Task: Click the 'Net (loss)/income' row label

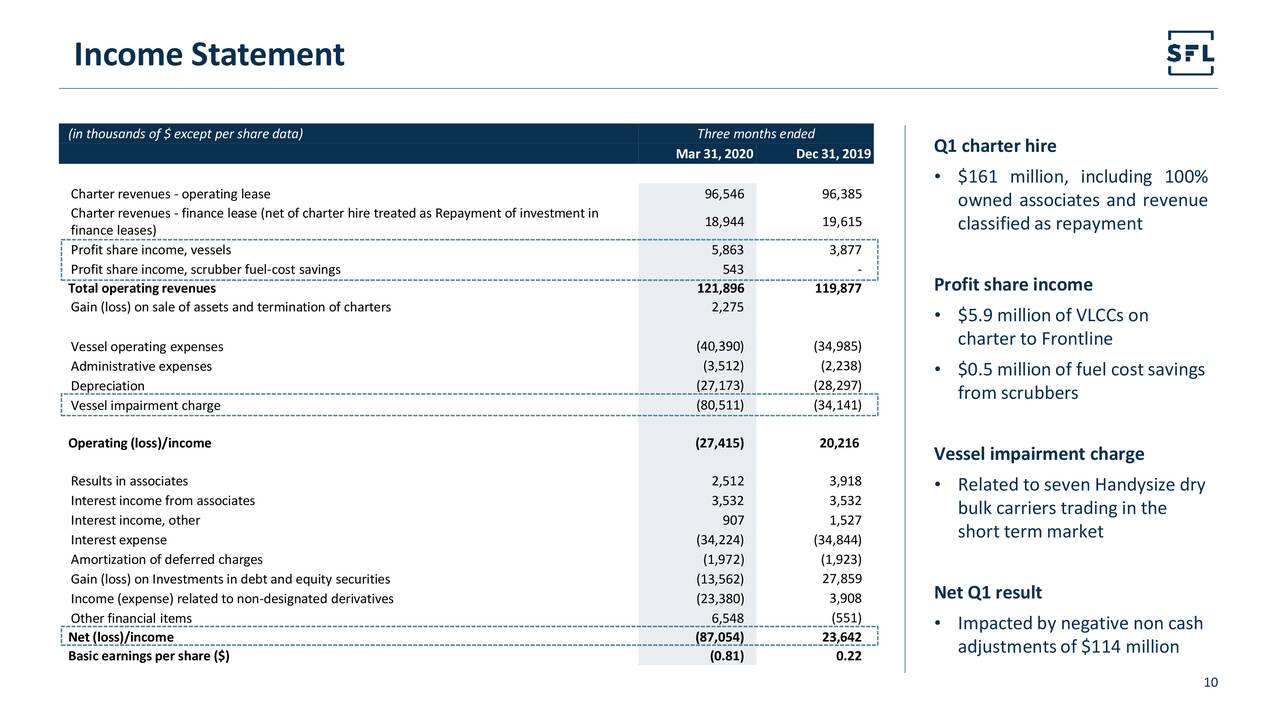Action: (x=120, y=637)
